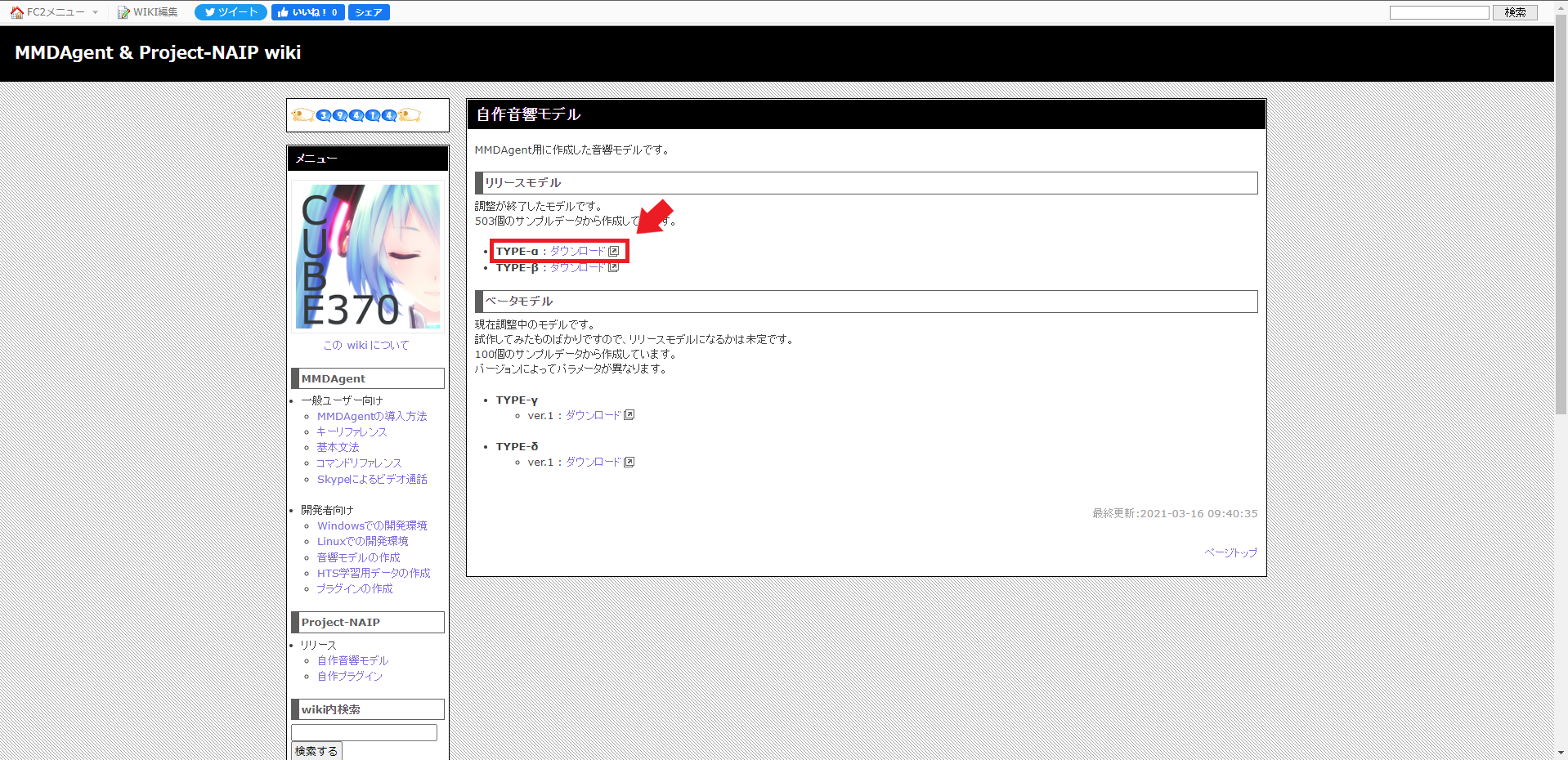This screenshot has height=760, width=1568.
Task: Click the access counter with sheep icons
Action: coord(356,115)
